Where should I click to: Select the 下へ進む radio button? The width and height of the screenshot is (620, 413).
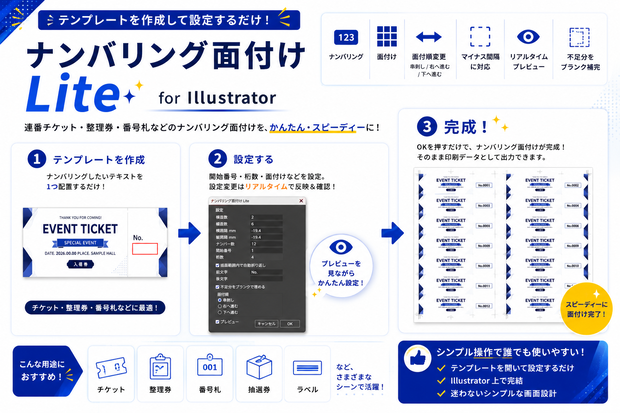point(219,312)
